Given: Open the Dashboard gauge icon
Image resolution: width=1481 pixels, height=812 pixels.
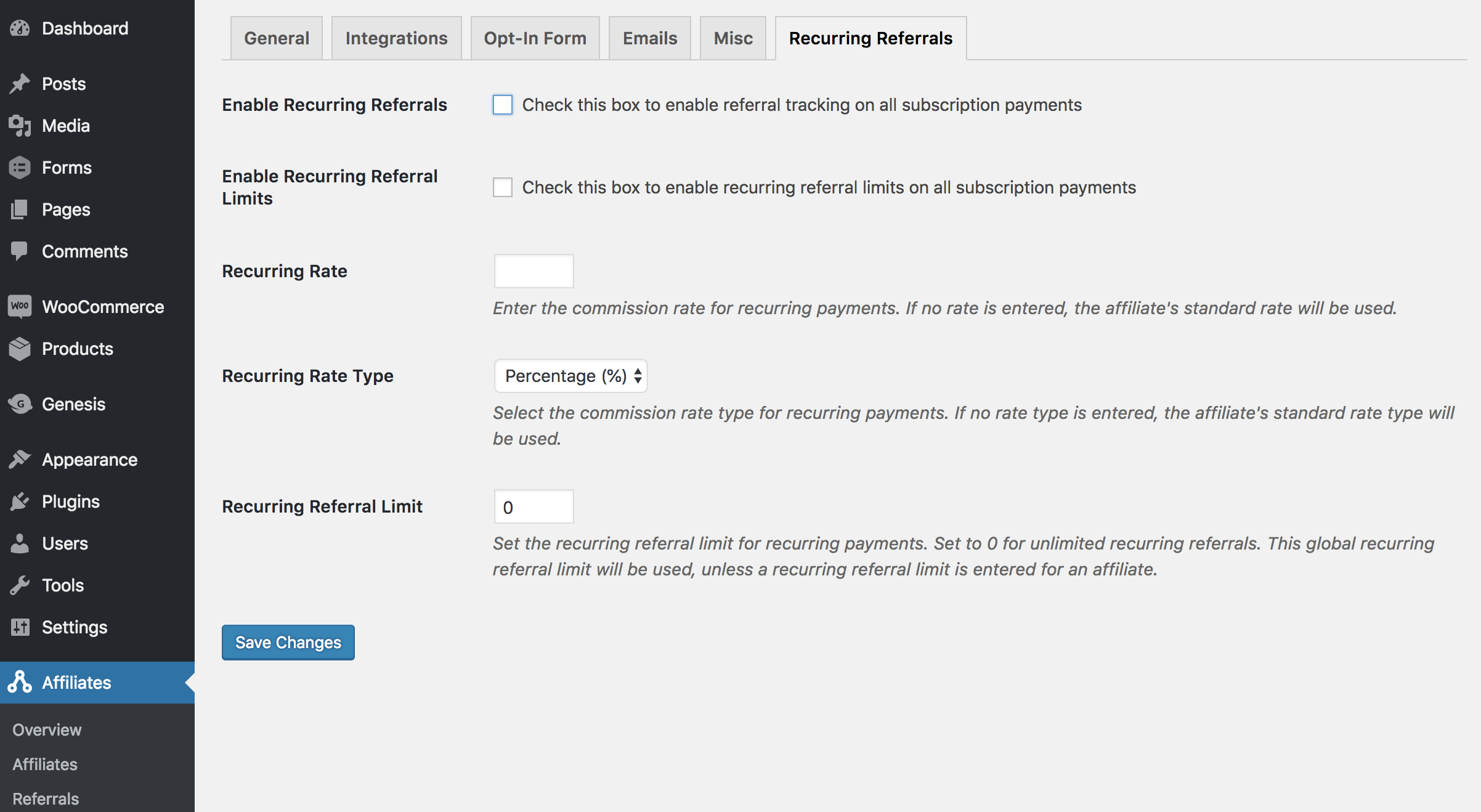Looking at the screenshot, I should (x=20, y=28).
